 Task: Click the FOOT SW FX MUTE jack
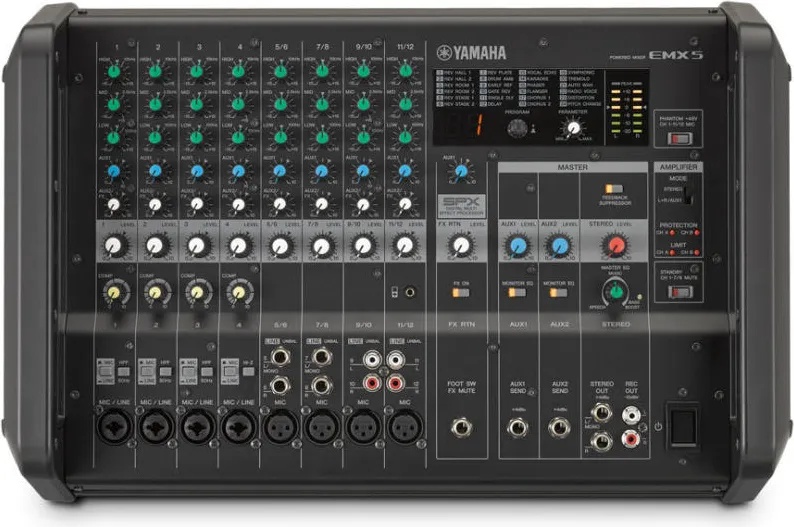click(x=461, y=428)
